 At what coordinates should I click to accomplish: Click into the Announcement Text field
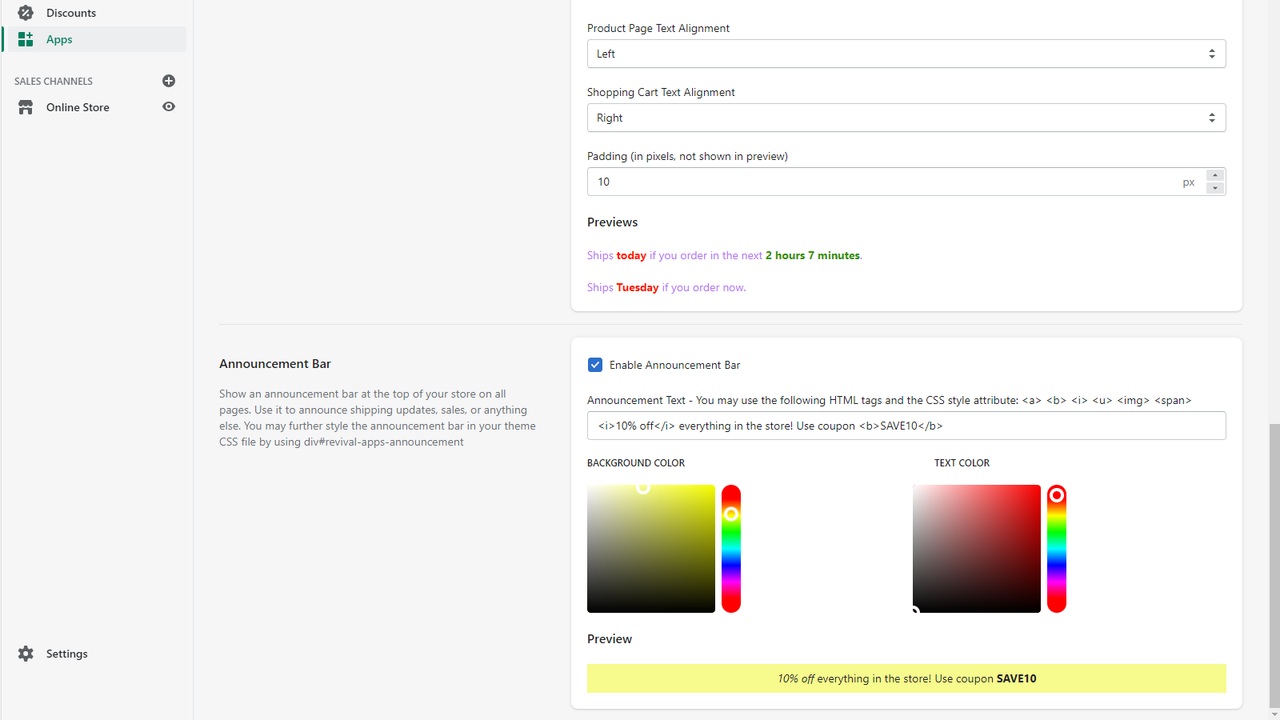(906, 425)
